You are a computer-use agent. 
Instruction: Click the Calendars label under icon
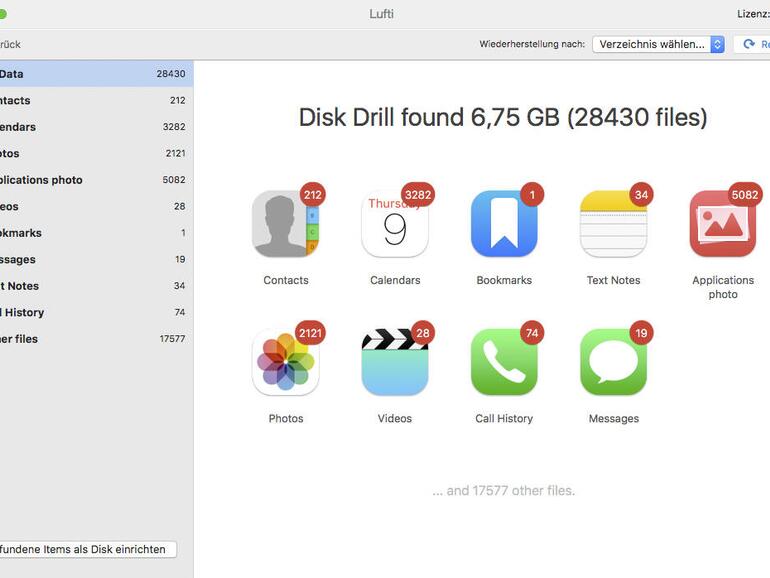pos(395,280)
